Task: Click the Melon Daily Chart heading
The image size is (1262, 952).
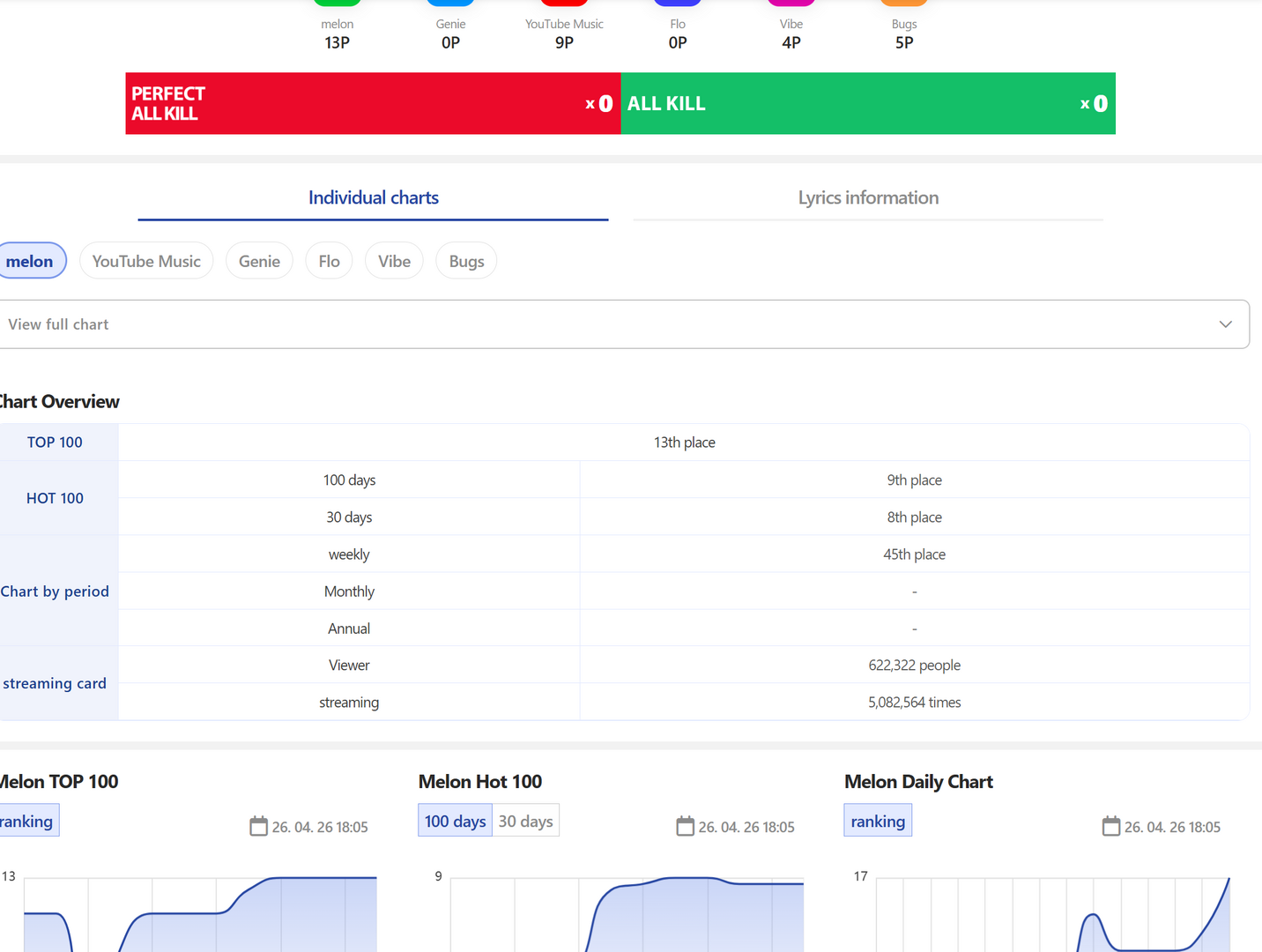Action: 918,782
